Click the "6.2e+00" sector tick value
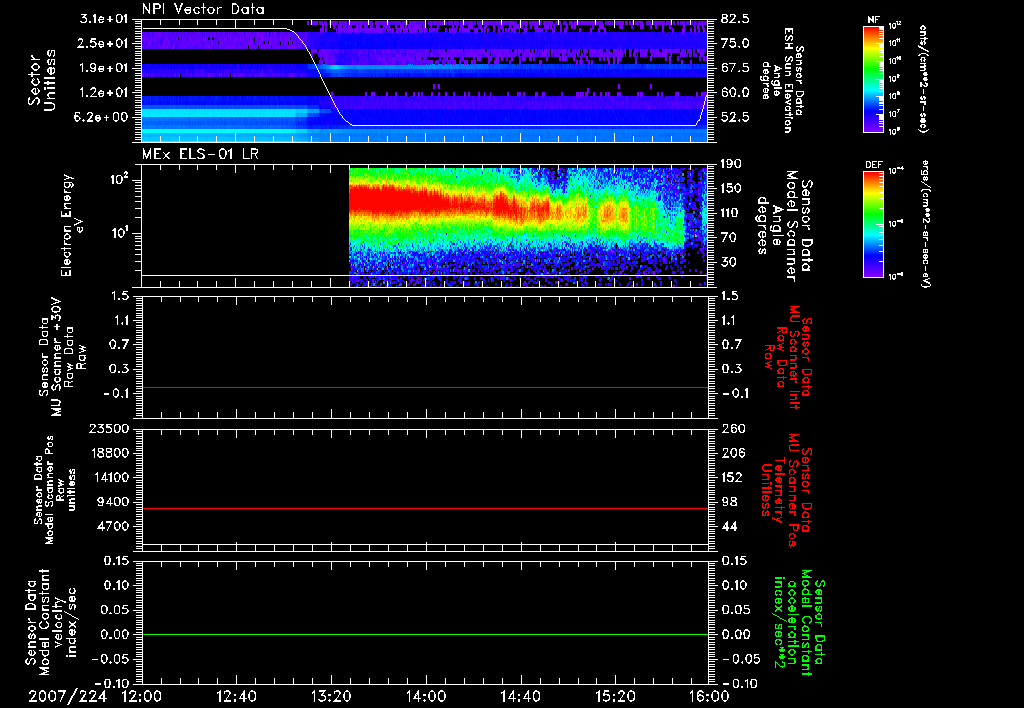1024x708 pixels. coord(101,118)
